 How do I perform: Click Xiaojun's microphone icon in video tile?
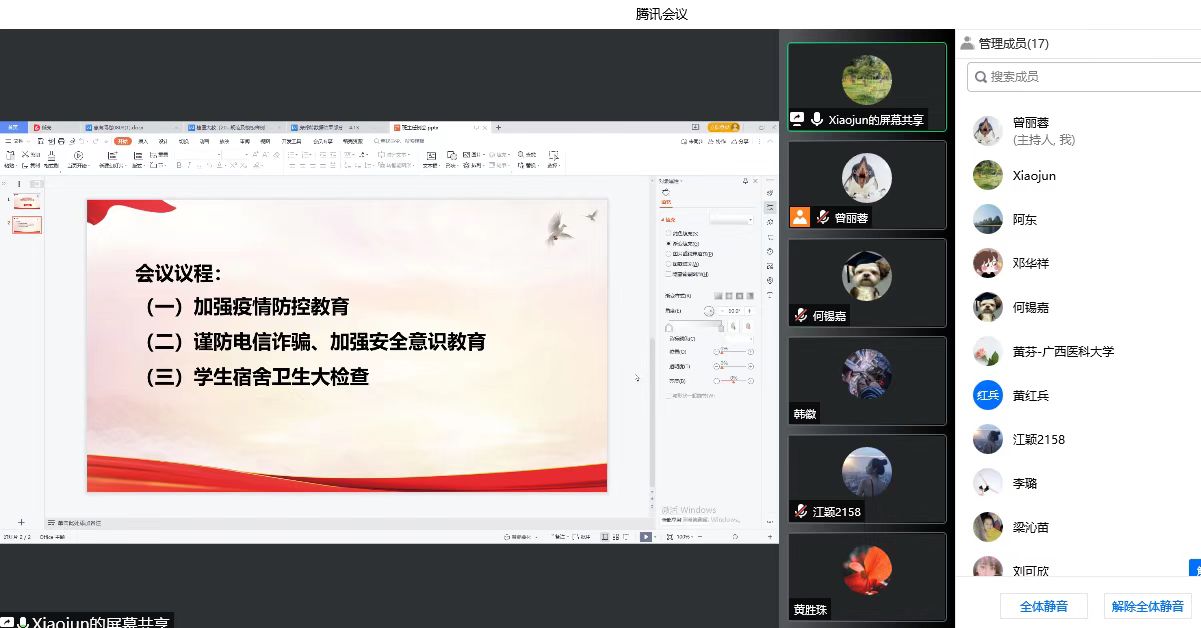817,119
